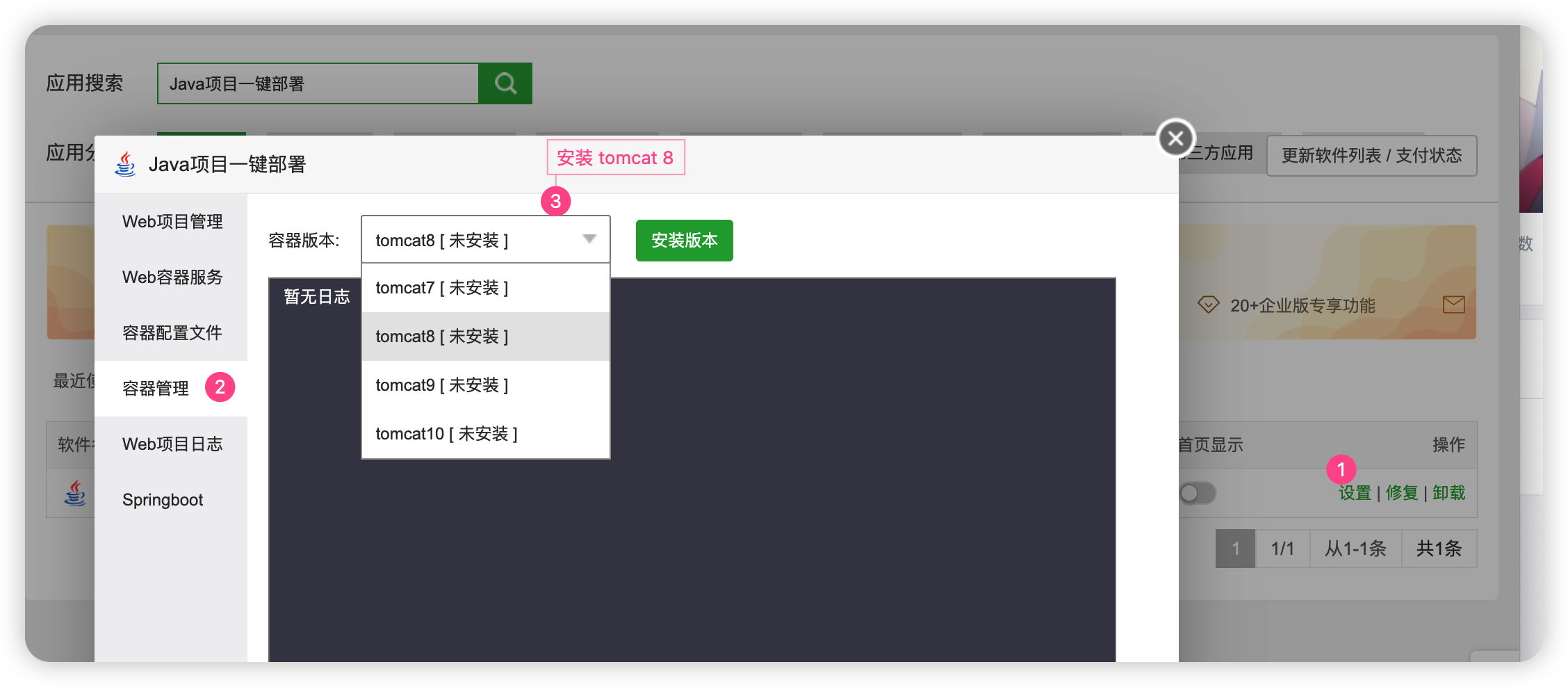Click the 从1-1条 range text
This screenshot has width=1568, height=687.
click(1355, 549)
